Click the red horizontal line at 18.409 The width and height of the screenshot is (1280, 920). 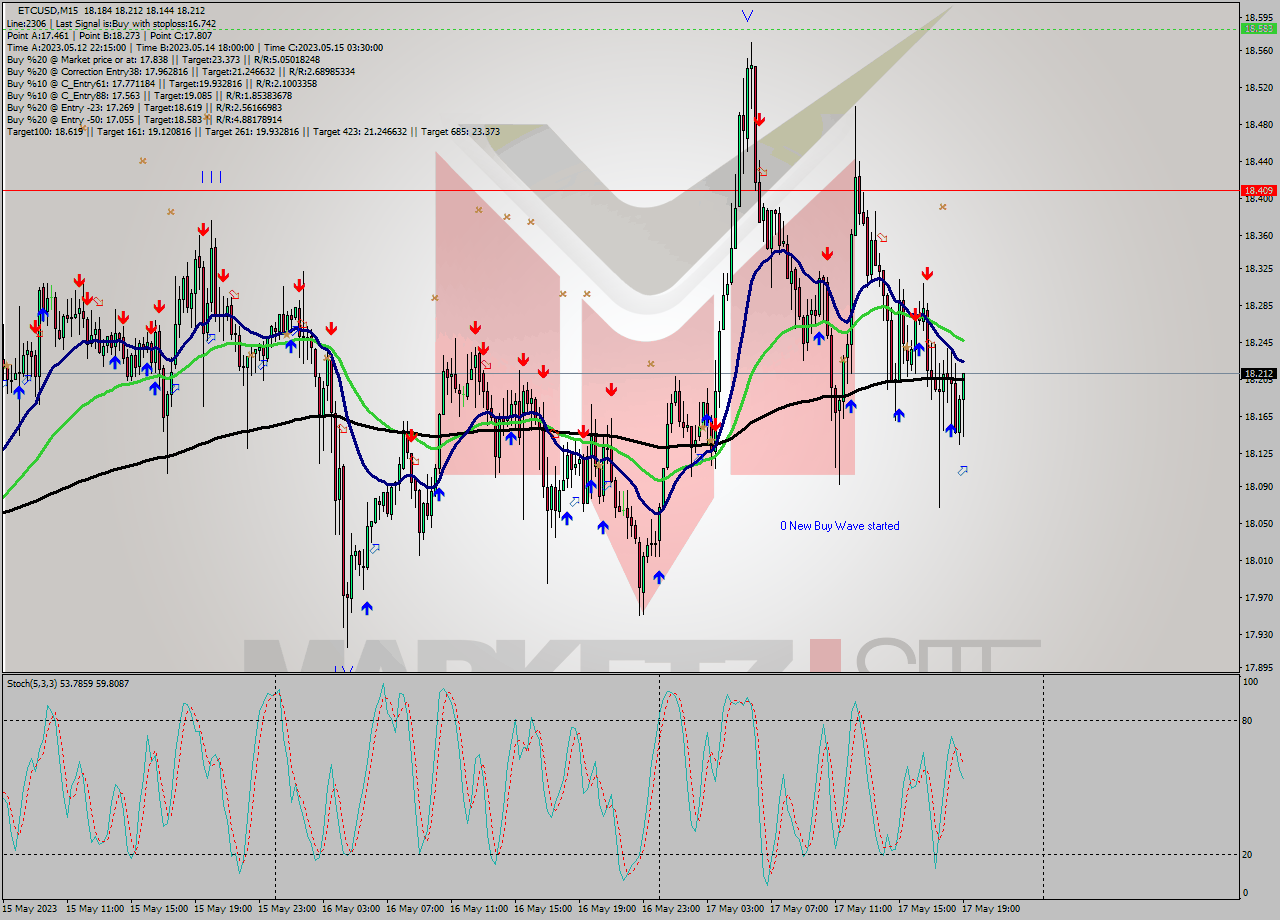tap(620, 190)
